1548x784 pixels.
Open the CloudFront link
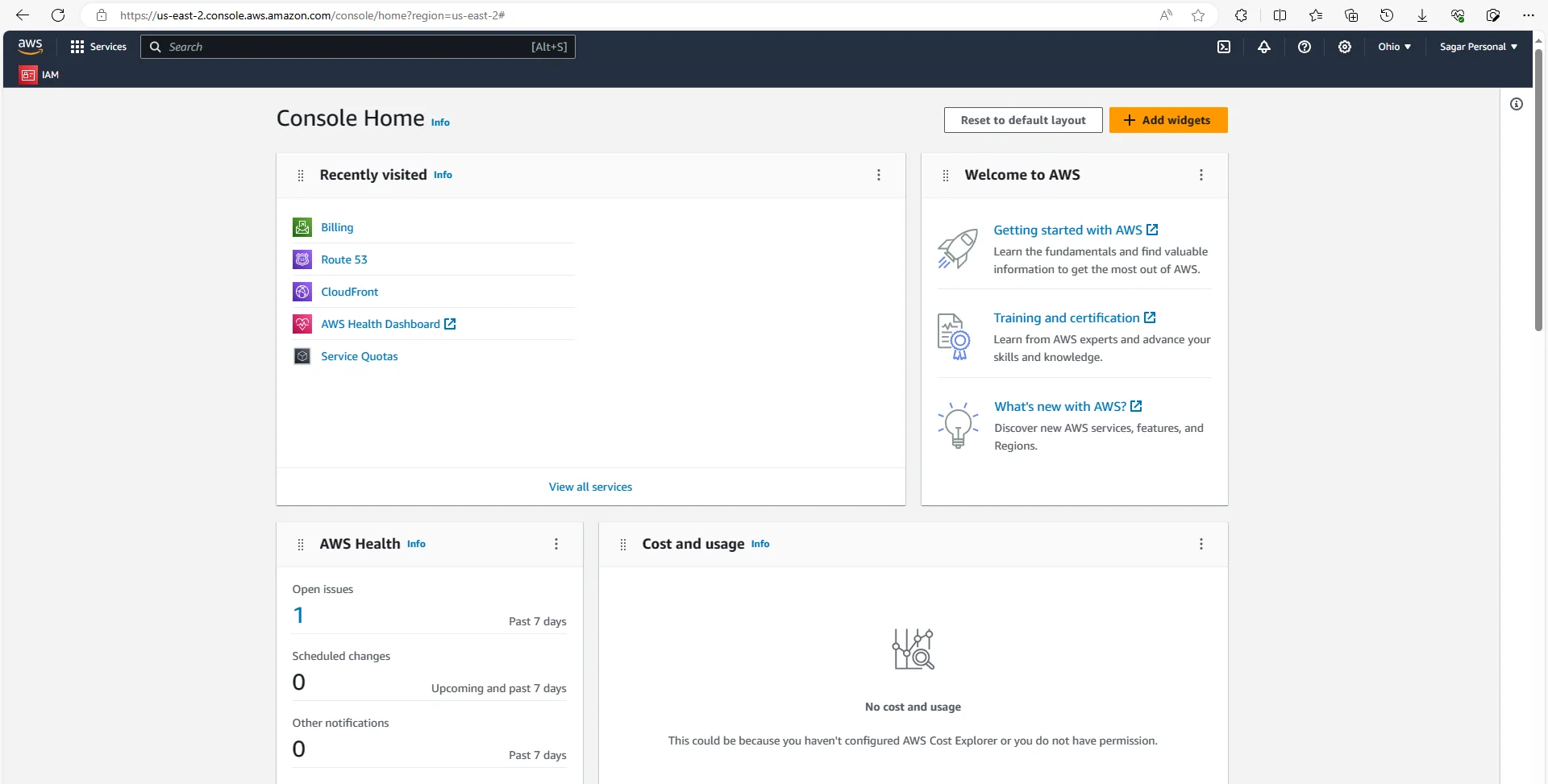[x=349, y=292]
